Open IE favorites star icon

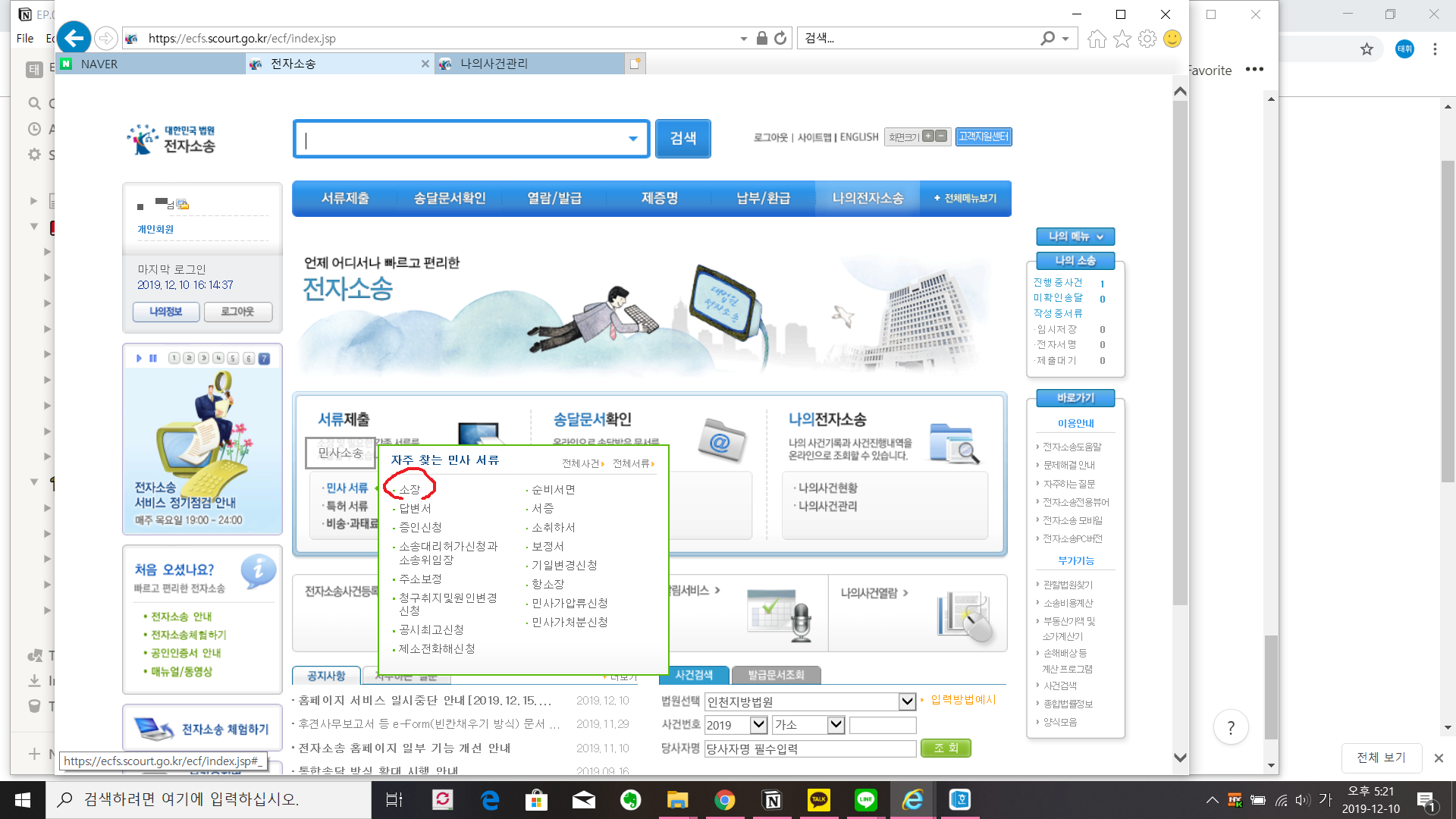point(1122,39)
